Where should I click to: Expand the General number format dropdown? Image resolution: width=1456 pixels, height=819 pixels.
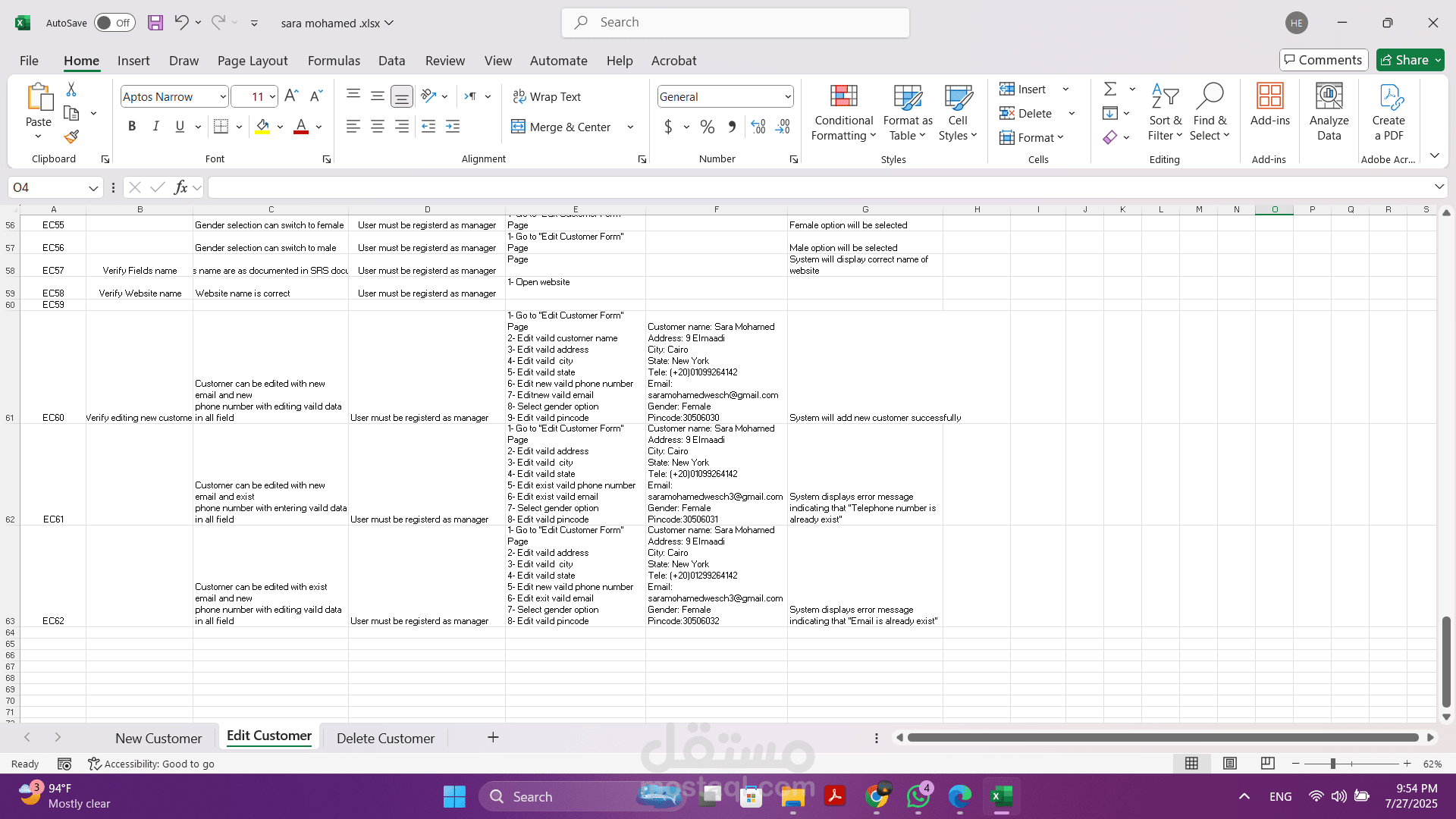coord(788,96)
